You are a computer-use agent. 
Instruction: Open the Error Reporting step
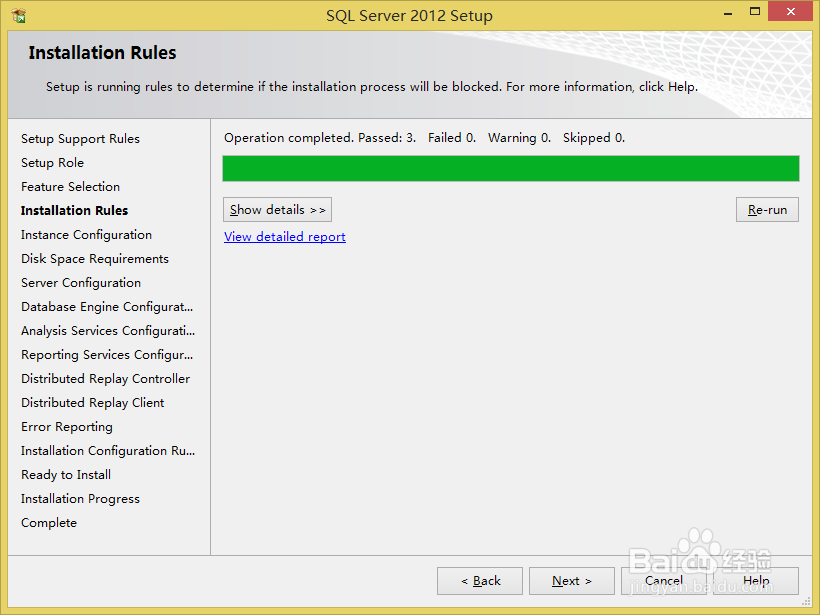(66, 426)
